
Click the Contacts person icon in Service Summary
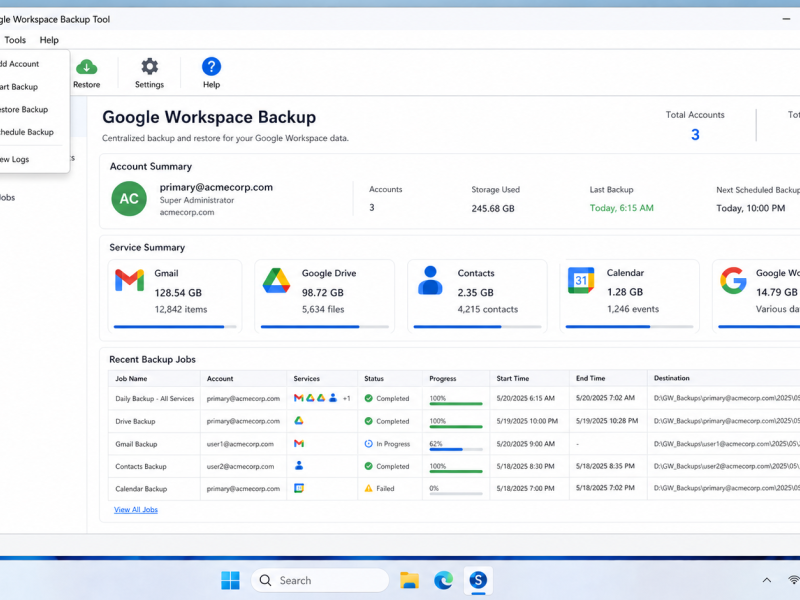coord(430,280)
